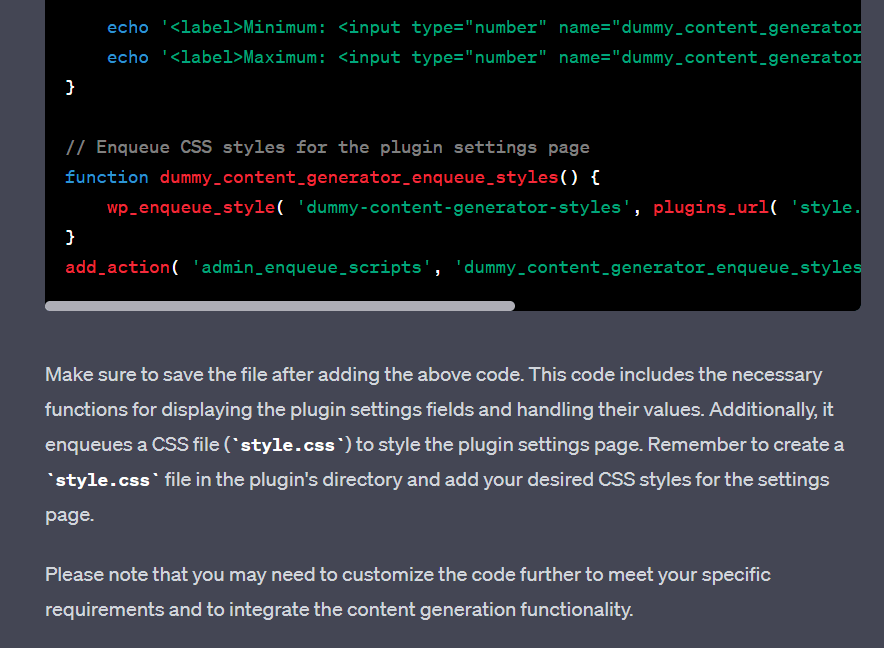The image size is (884, 648).
Task: Click the closing brace after the enqueue function
Action: 69,237
